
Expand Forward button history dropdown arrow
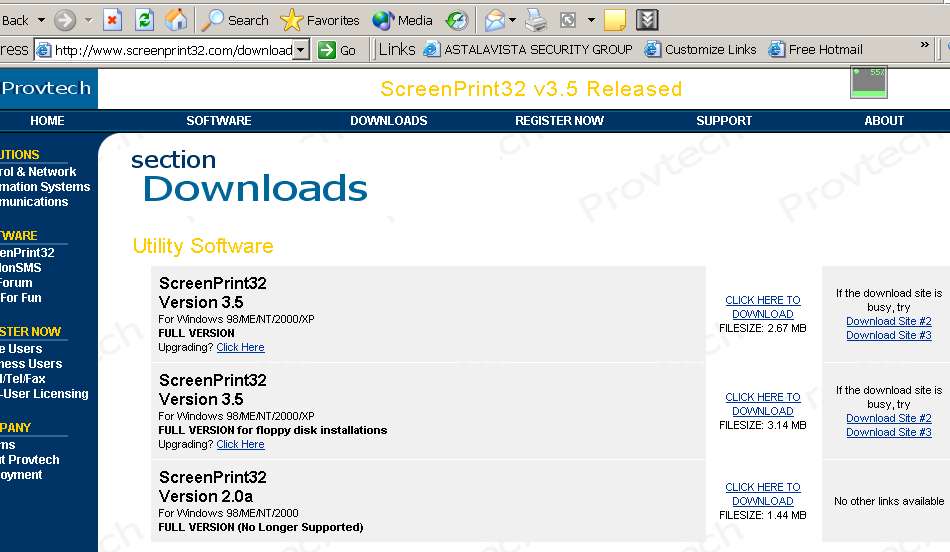[88, 21]
